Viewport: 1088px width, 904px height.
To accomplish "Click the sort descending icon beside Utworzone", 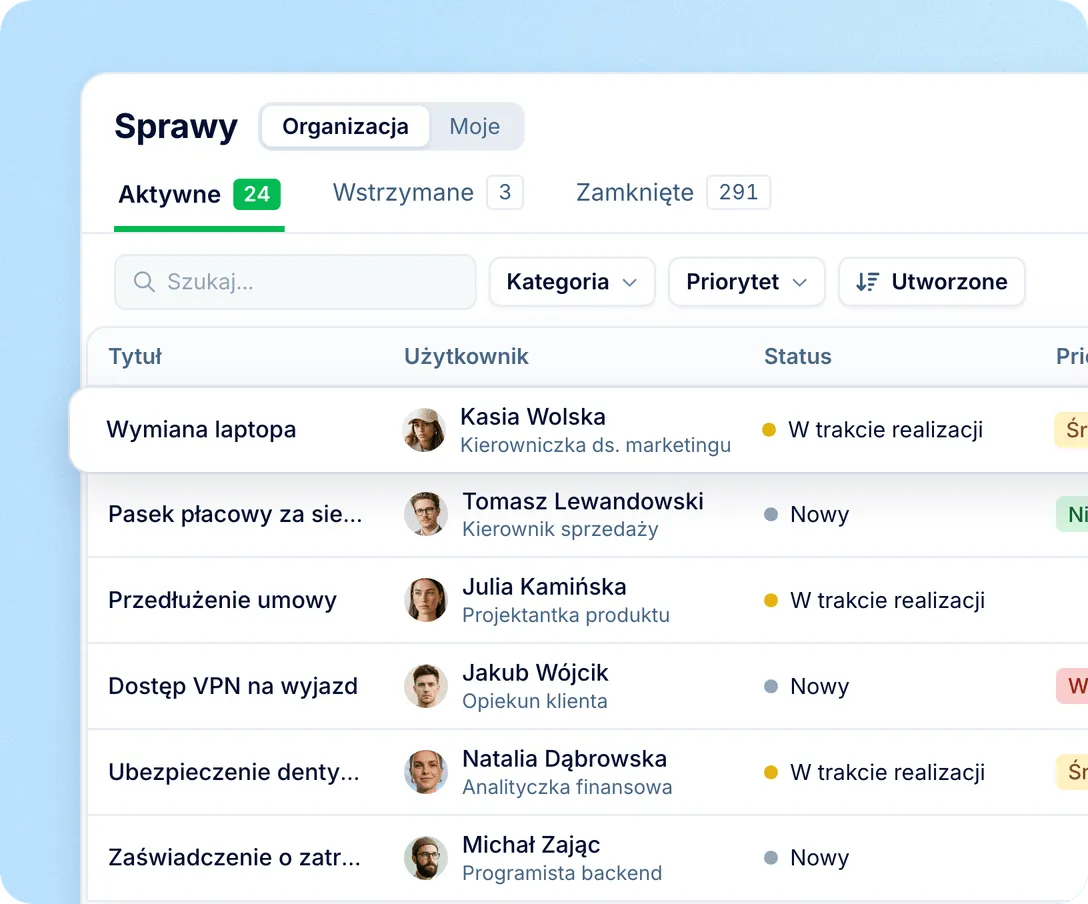I will 867,282.
